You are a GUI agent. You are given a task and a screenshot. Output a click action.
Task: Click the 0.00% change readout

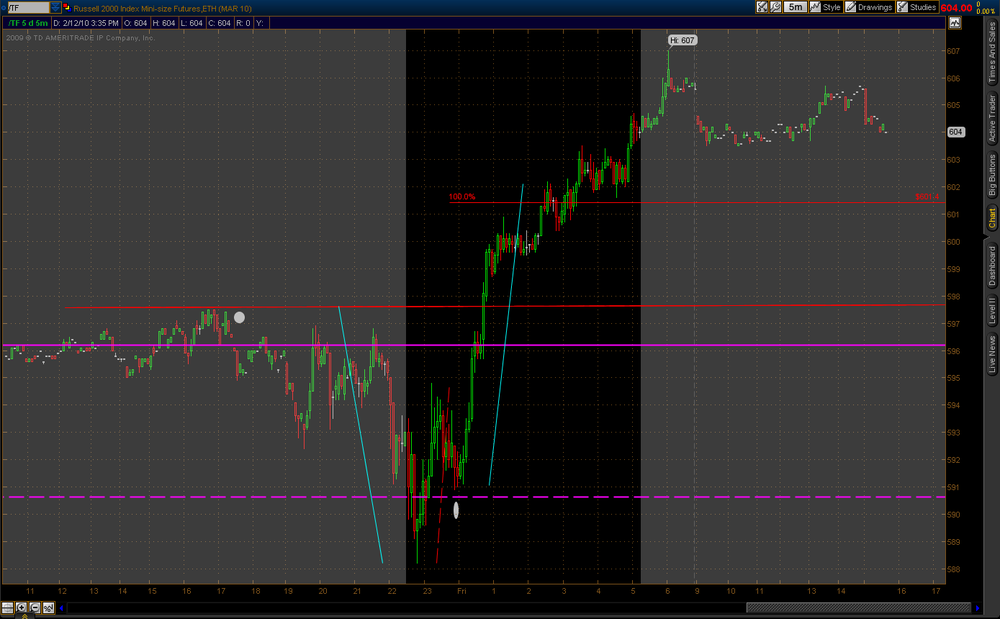(986, 11)
